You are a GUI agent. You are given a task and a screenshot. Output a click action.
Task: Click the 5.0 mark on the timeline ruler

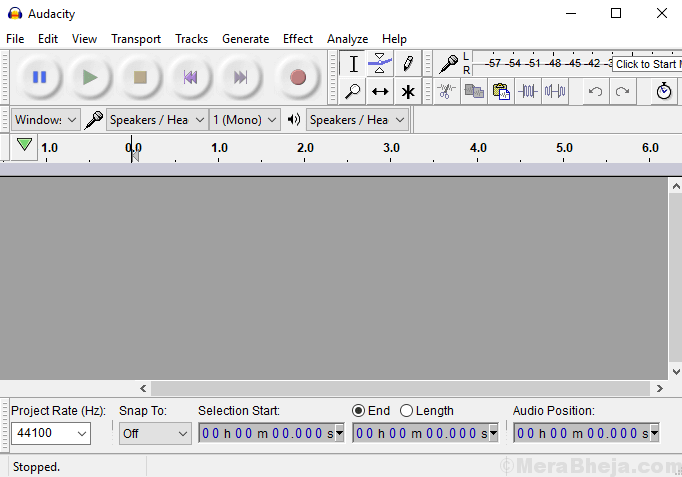[564, 148]
